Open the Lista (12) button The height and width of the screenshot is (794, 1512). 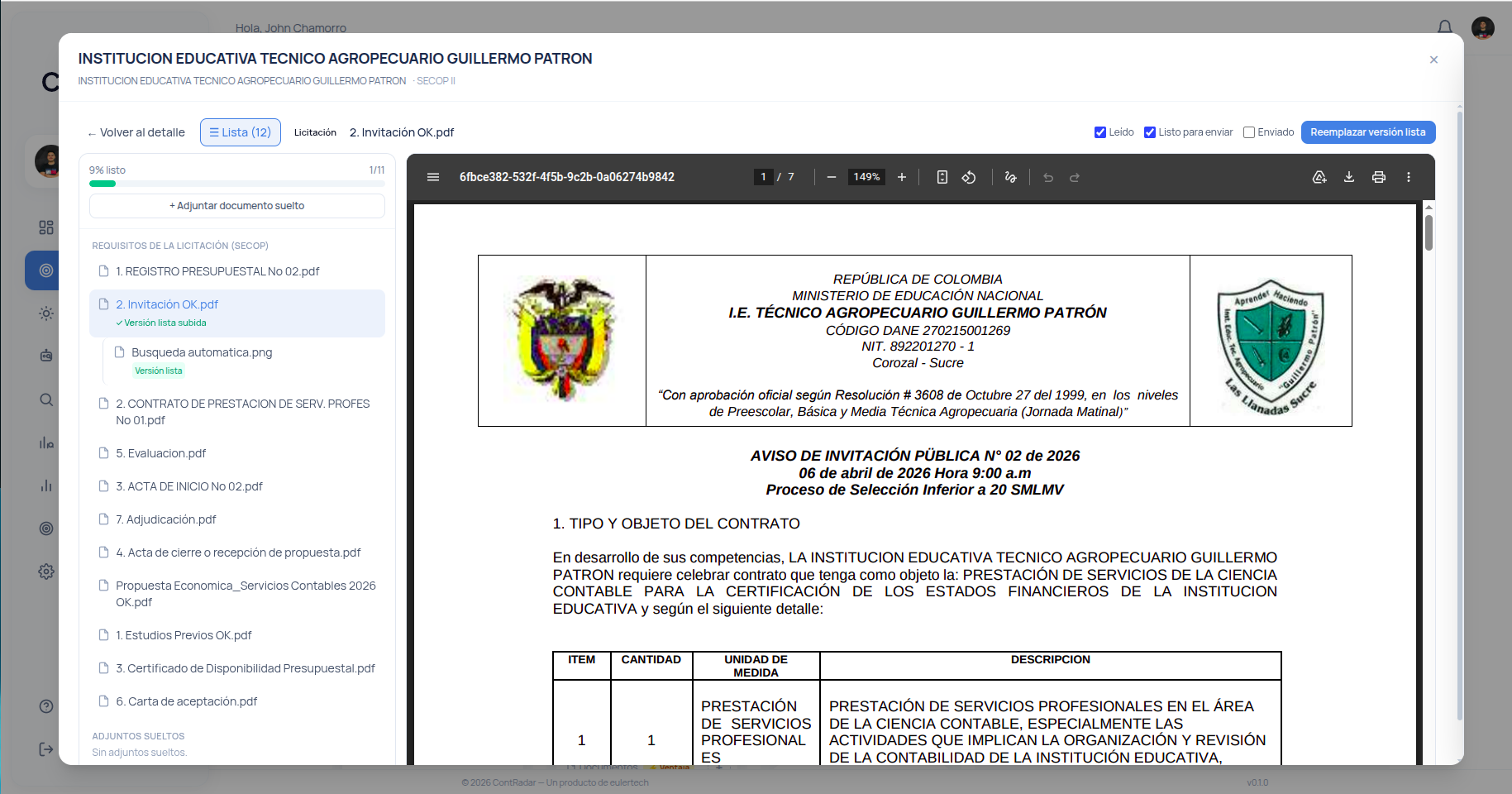click(241, 132)
